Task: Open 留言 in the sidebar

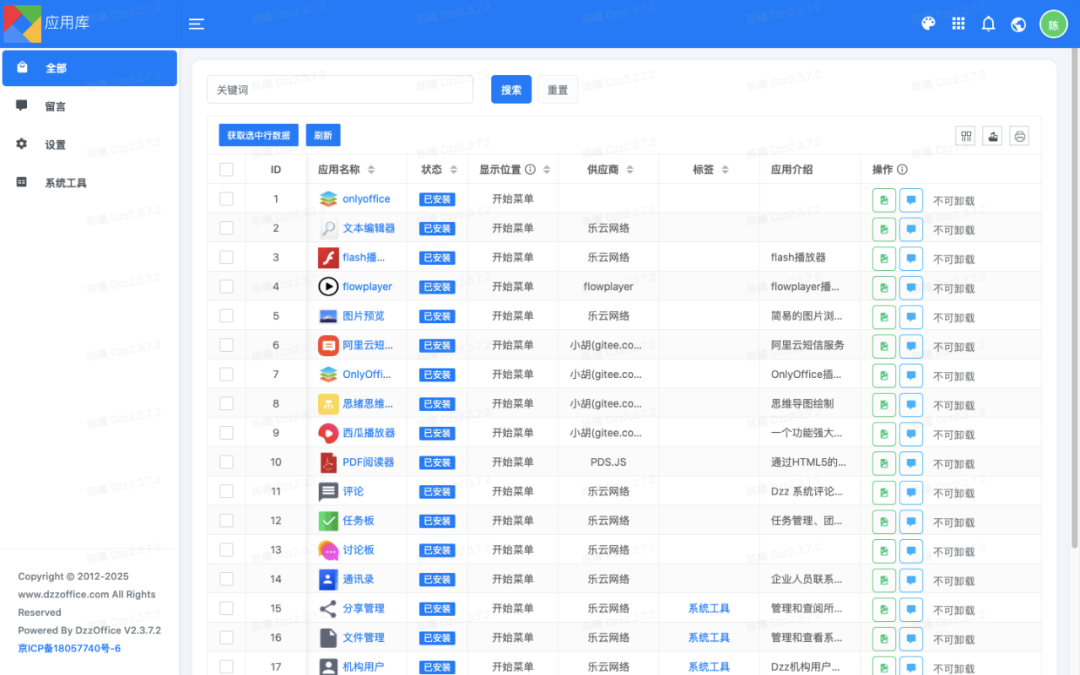Action: click(90, 106)
